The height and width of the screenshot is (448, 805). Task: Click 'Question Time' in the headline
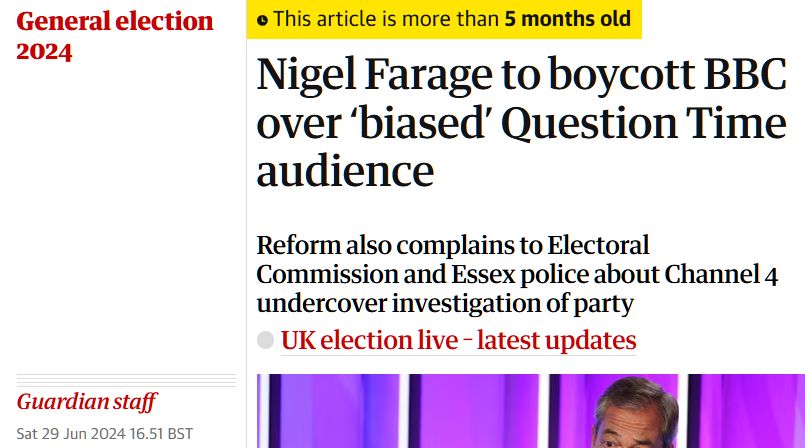pos(644,124)
